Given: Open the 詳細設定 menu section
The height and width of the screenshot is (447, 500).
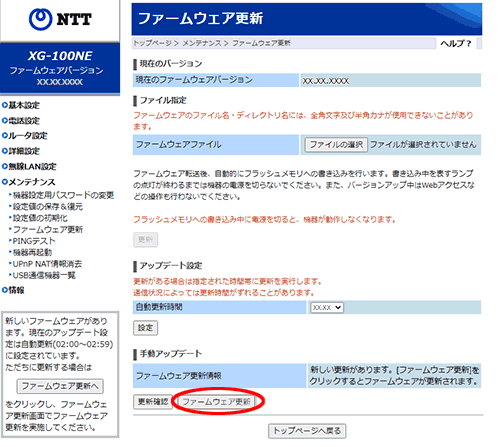Looking at the screenshot, I should point(21,151).
